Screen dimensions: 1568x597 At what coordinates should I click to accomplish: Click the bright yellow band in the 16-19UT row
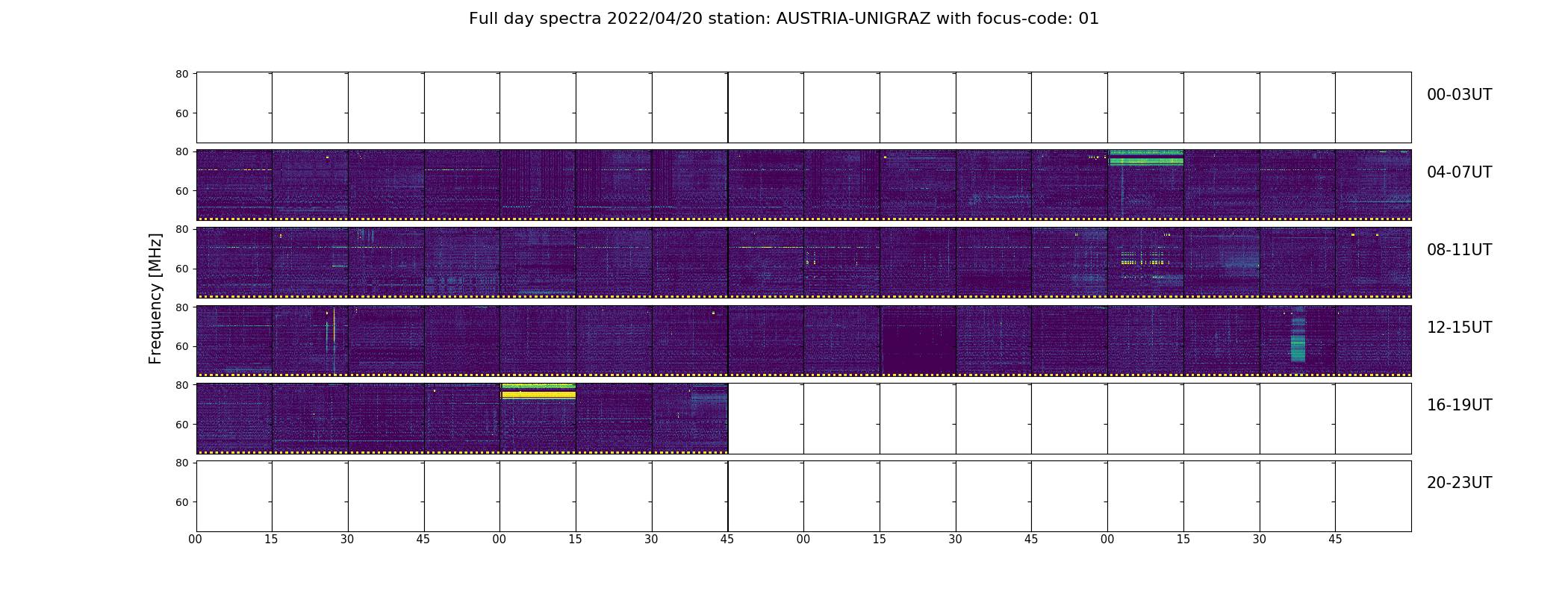538,393
